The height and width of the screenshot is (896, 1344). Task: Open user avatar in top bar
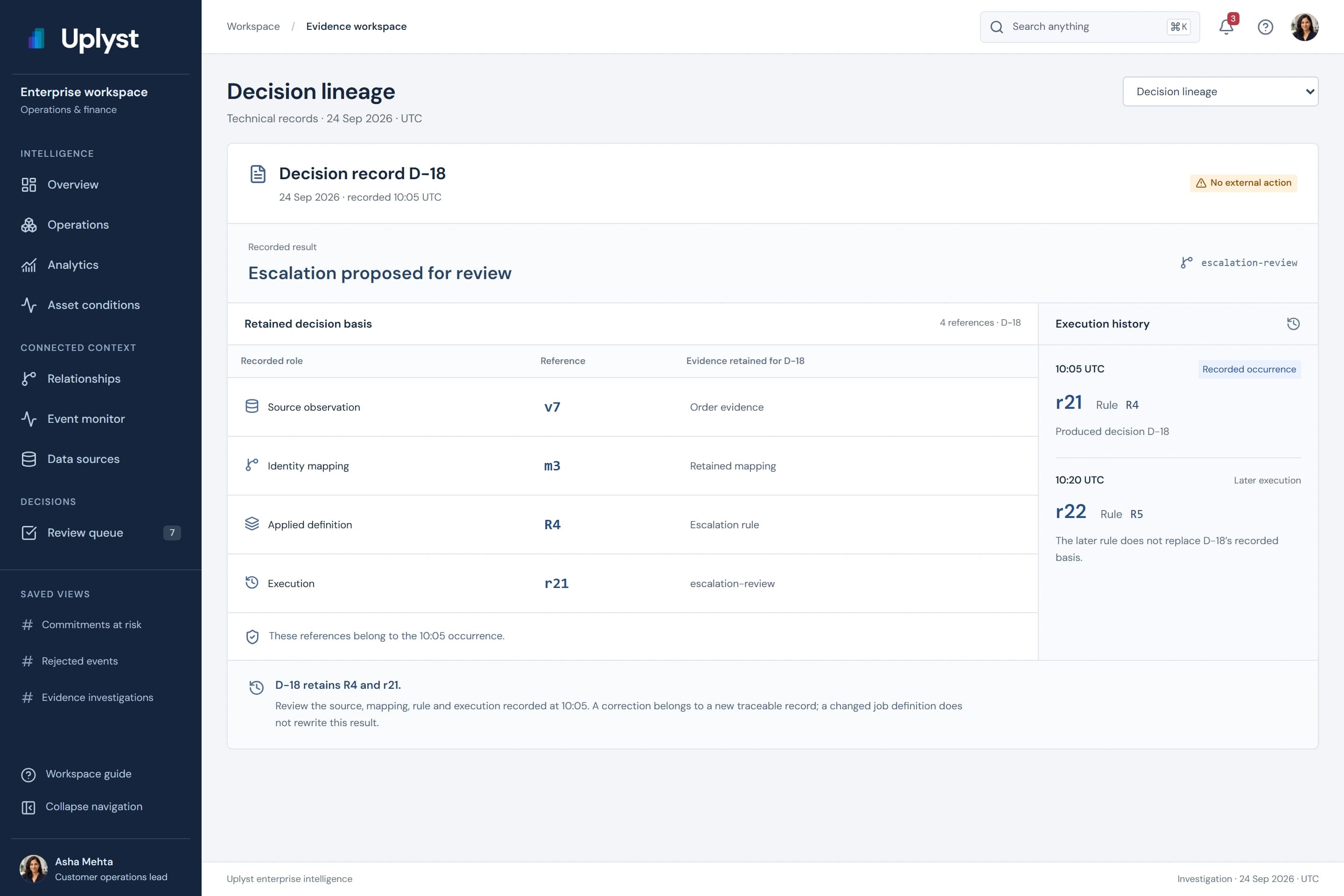coord(1305,27)
